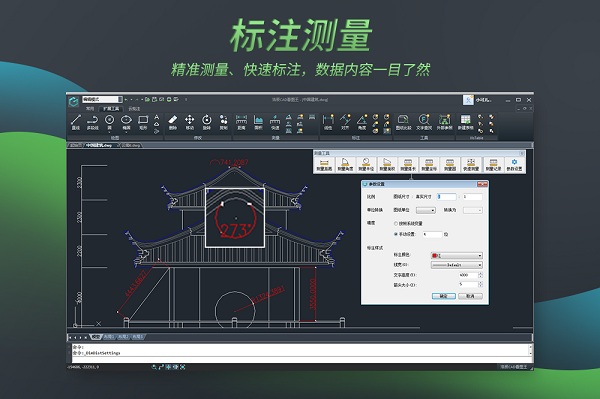Open the 线宽 Default dropdown
Screen dimensions: 600x399
457,265
